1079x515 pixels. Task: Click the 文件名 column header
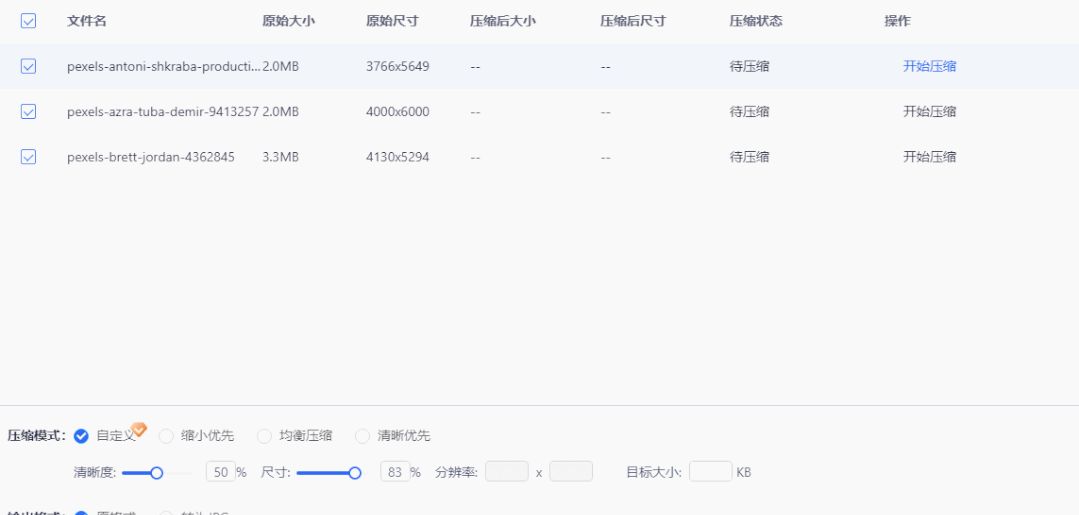(x=87, y=21)
